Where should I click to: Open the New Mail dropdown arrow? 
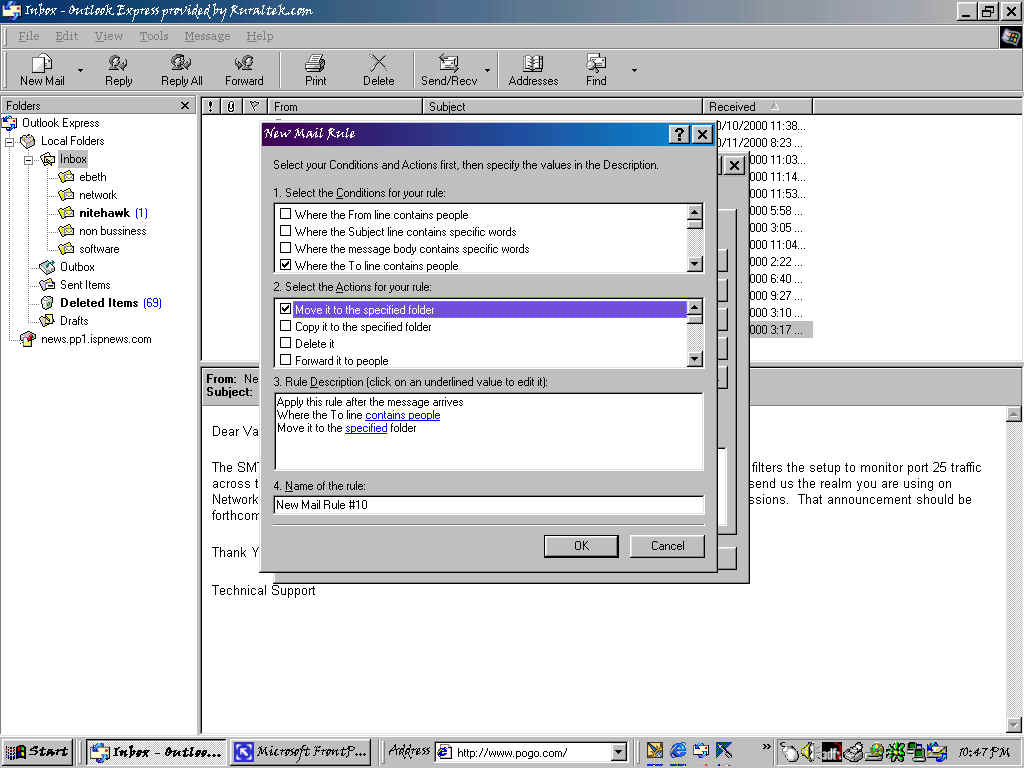(80, 70)
